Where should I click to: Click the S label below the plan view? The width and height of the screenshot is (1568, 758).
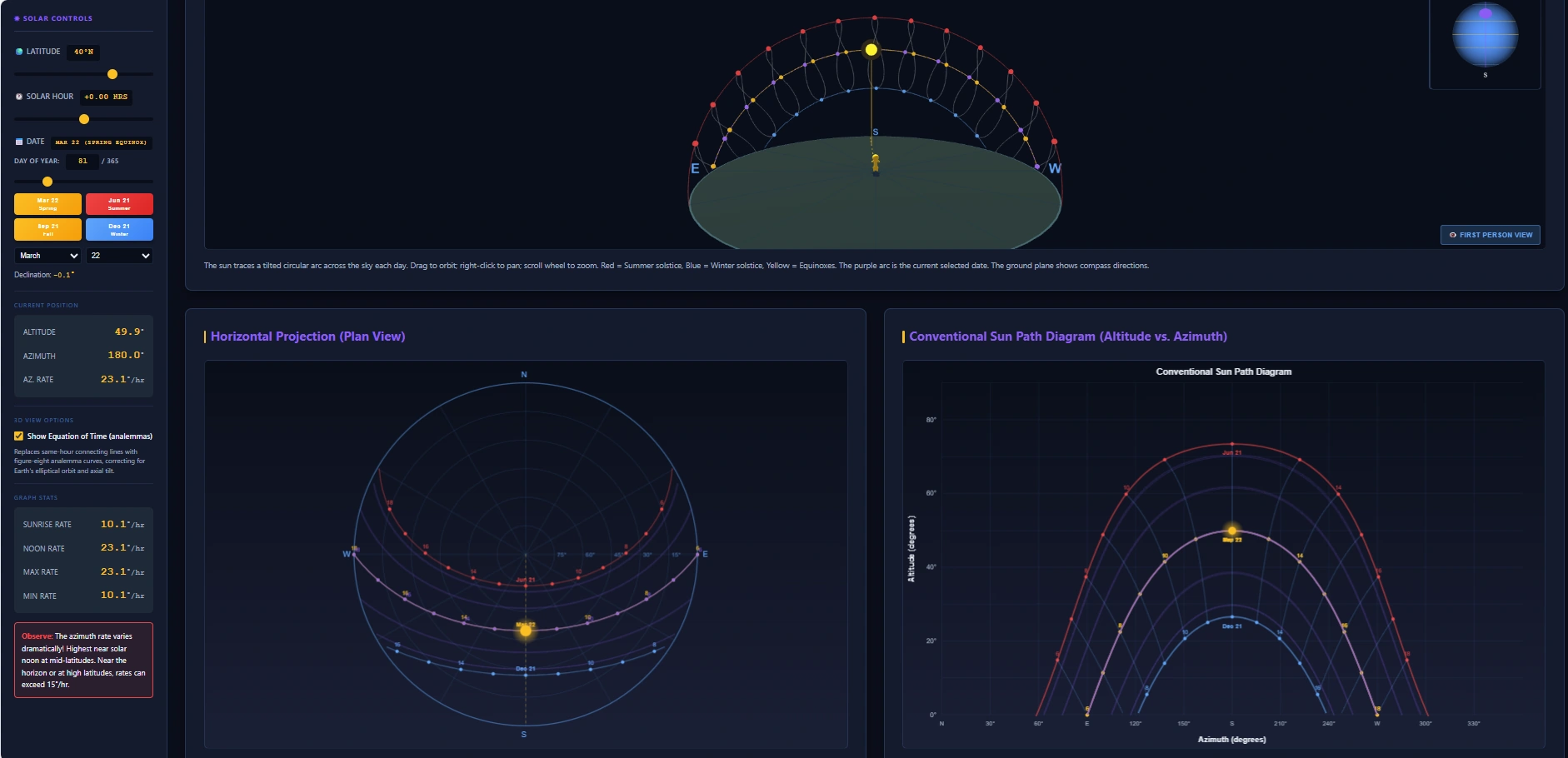(x=524, y=734)
